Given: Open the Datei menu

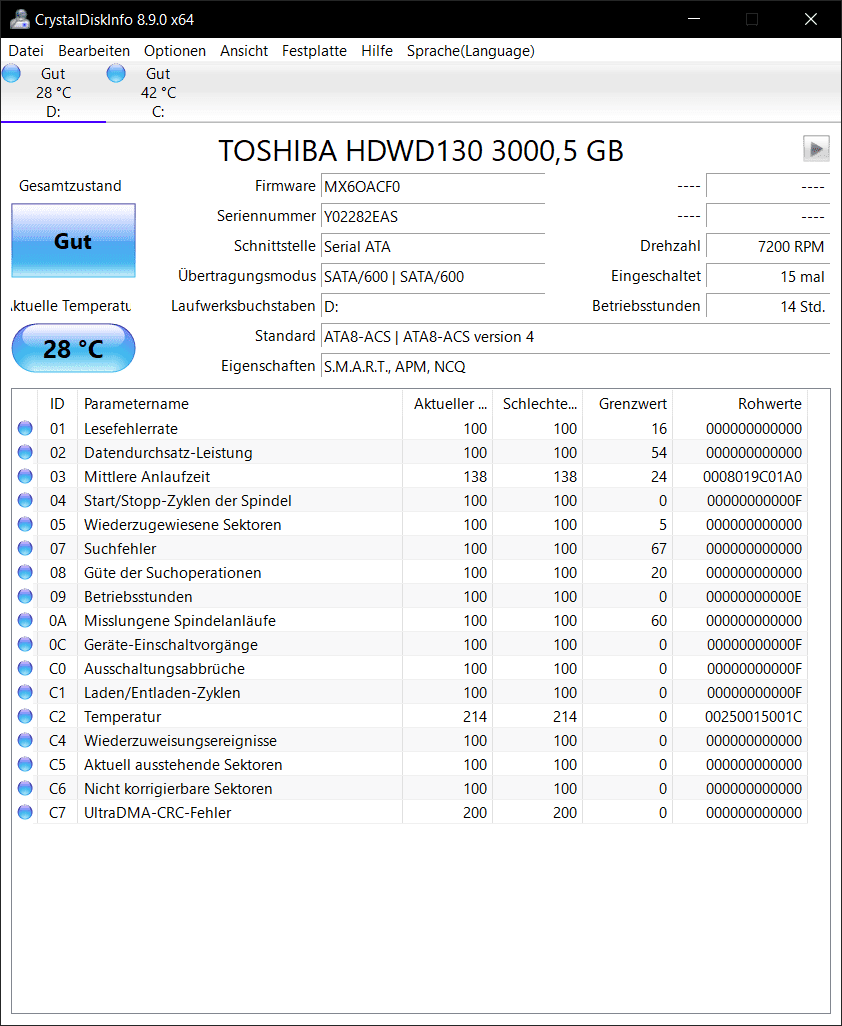Looking at the screenshot, I should (x=26, y=51).
